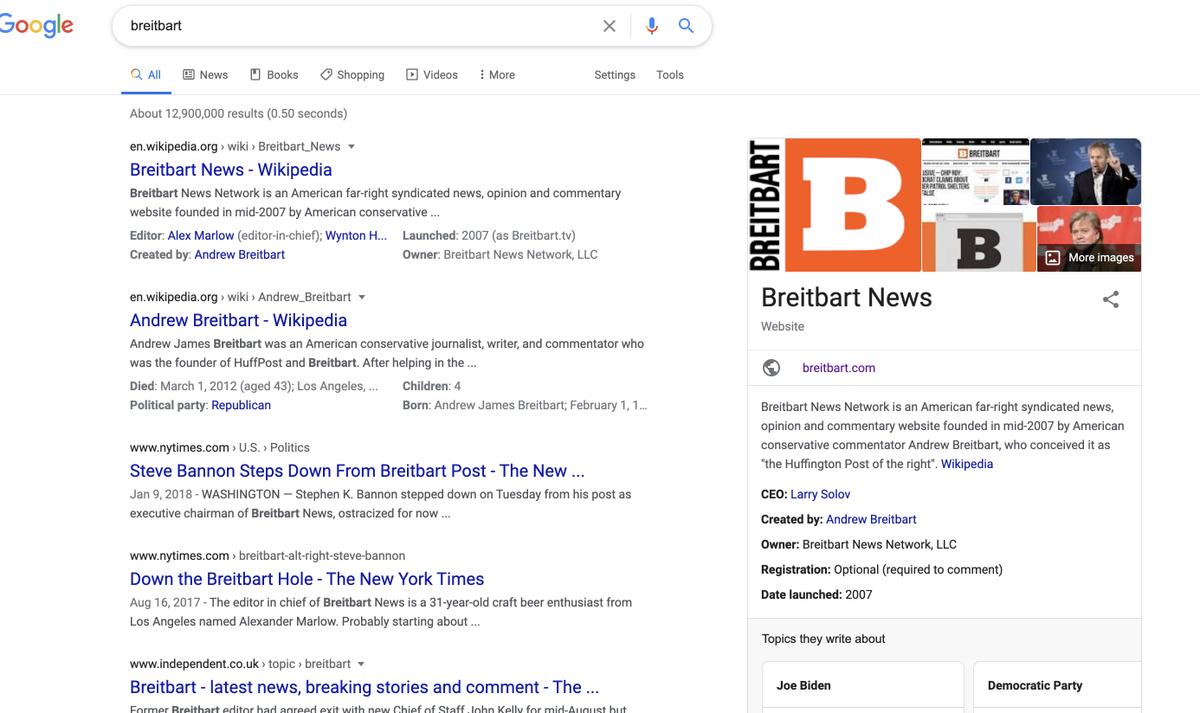Screen dimensions: 1200x713
Task: Click the Google logo
Action: coord(36,25)
